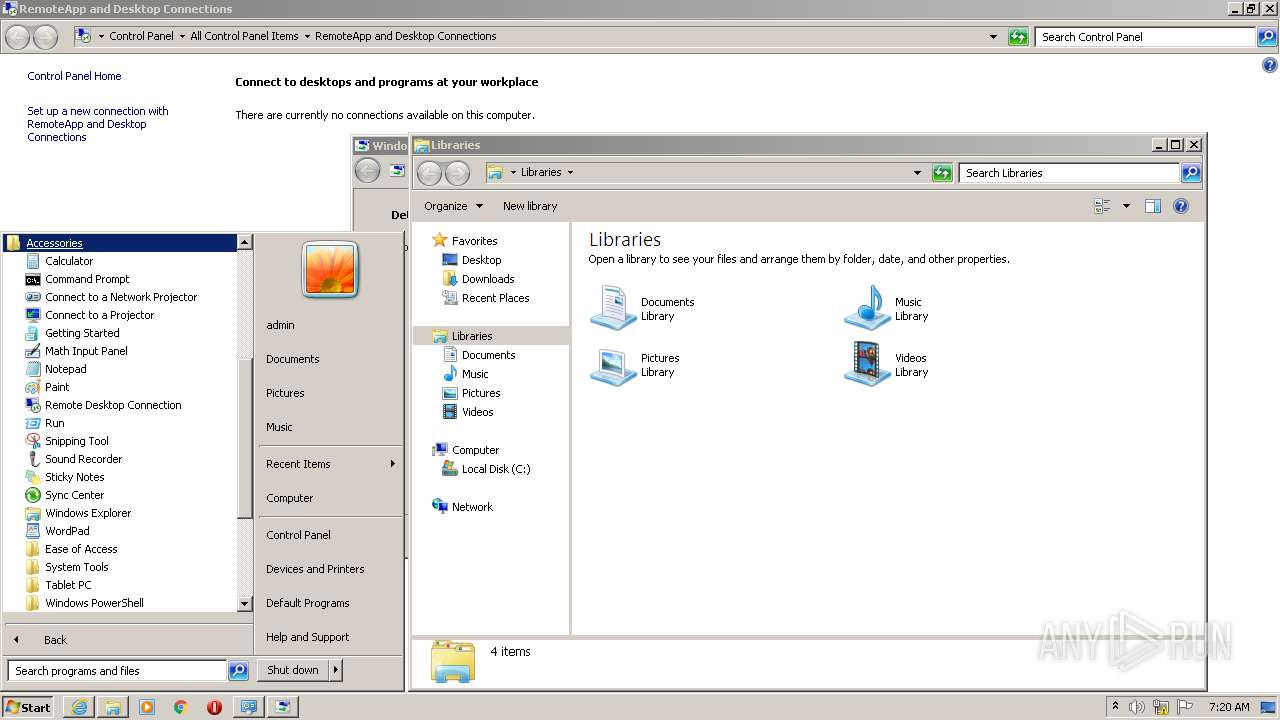Launch Command Prompt

point(87,279)
